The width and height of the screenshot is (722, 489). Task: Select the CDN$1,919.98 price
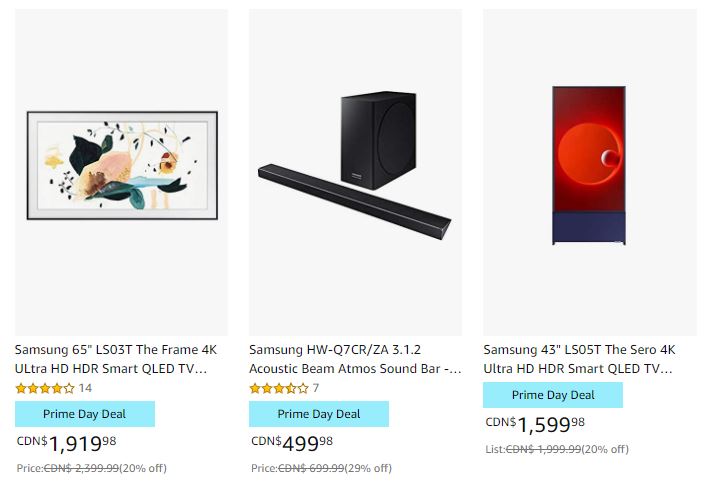[66, 443]
